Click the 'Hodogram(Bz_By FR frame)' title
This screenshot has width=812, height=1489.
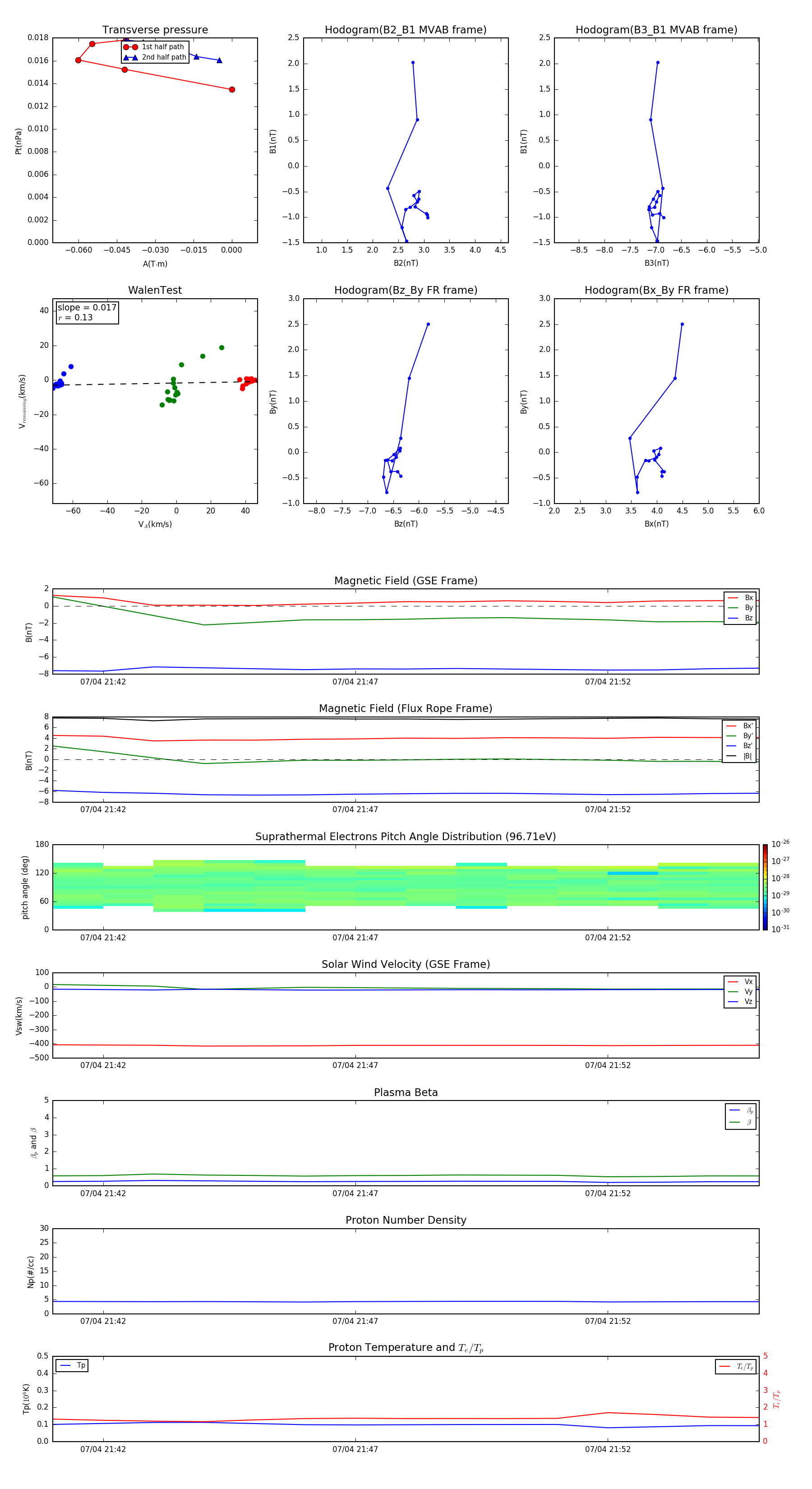click(x=406, y=290)
